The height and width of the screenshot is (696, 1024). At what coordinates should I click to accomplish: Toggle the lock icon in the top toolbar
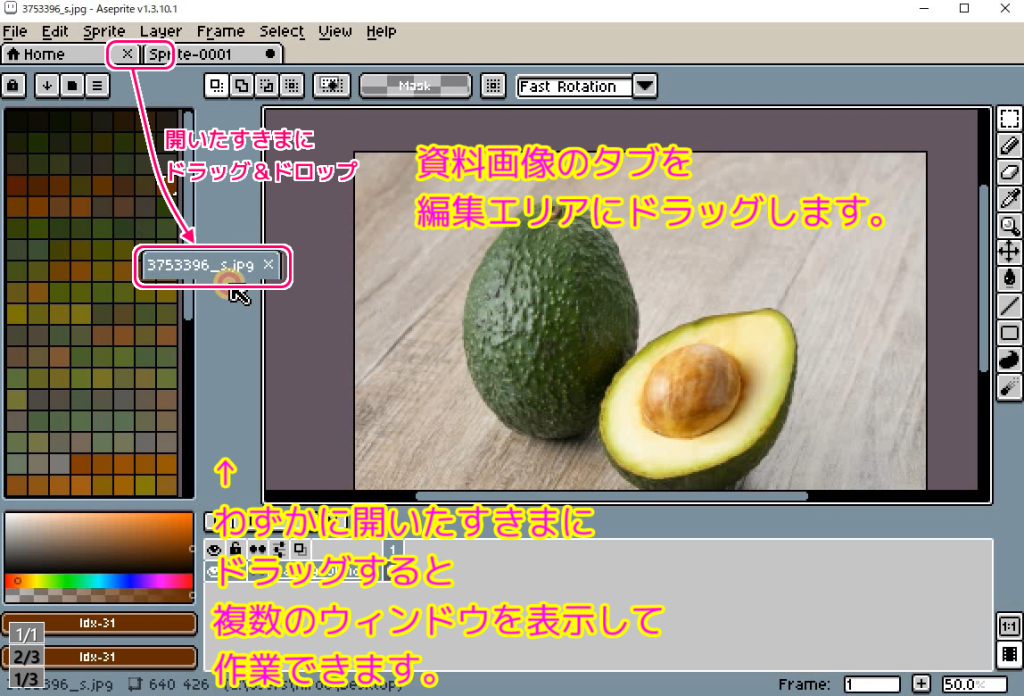point(12,86)
